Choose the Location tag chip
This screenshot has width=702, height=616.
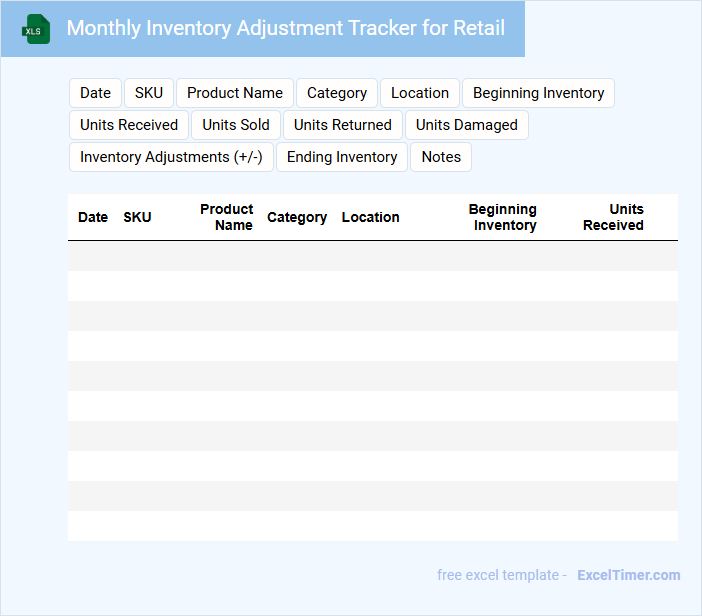pos(420,93)
